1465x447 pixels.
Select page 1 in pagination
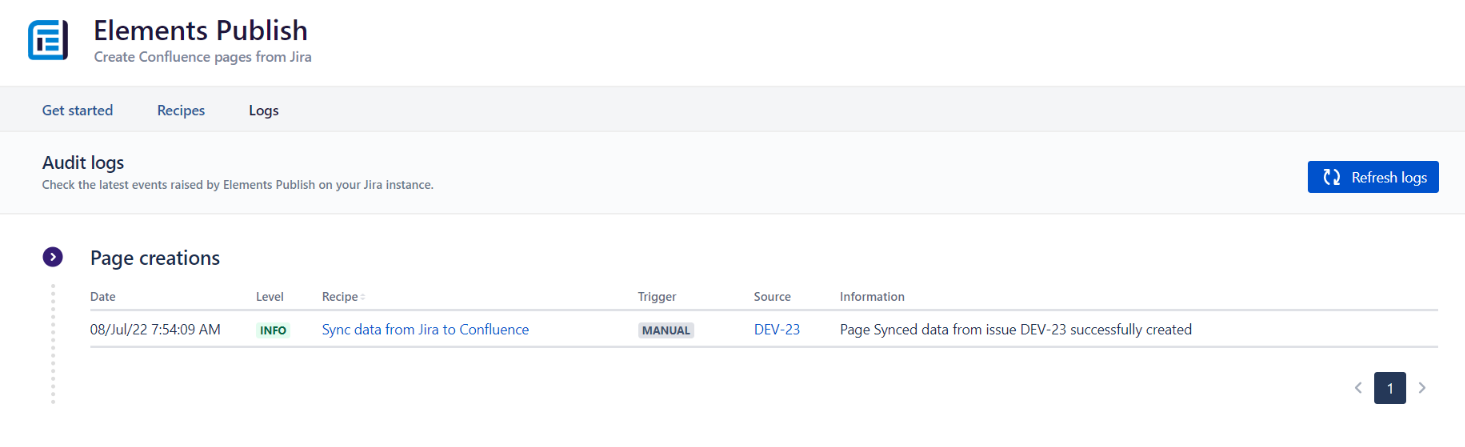click(x=1390, y=388)
